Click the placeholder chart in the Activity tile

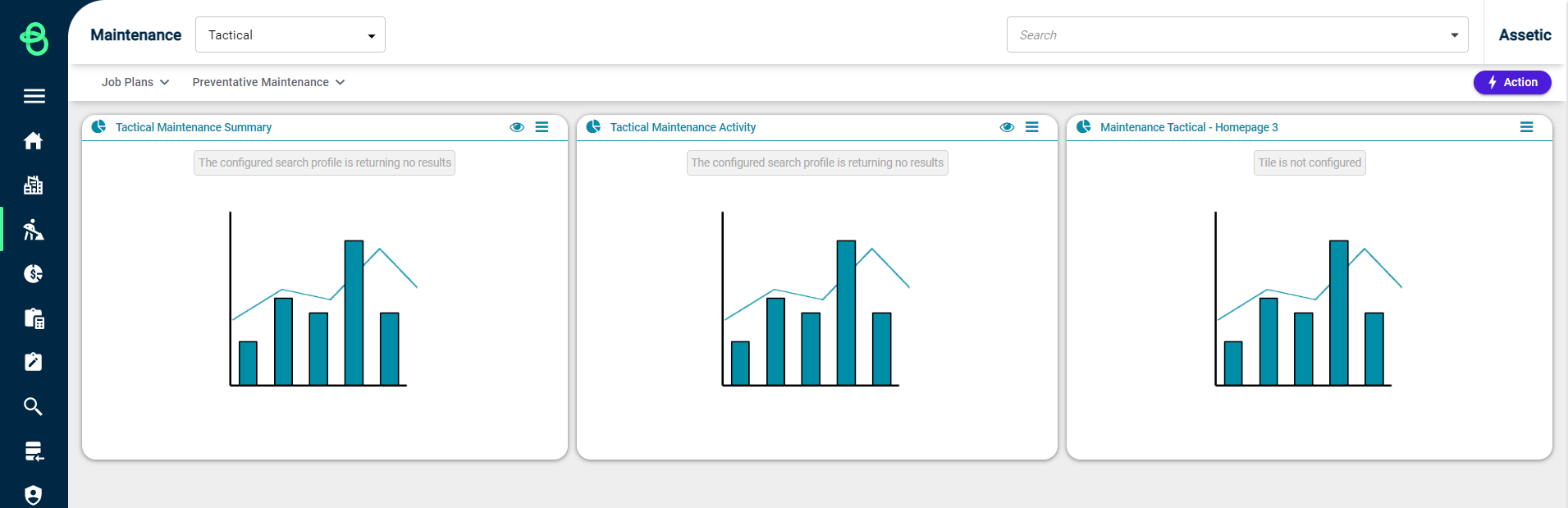pos(816,299)
